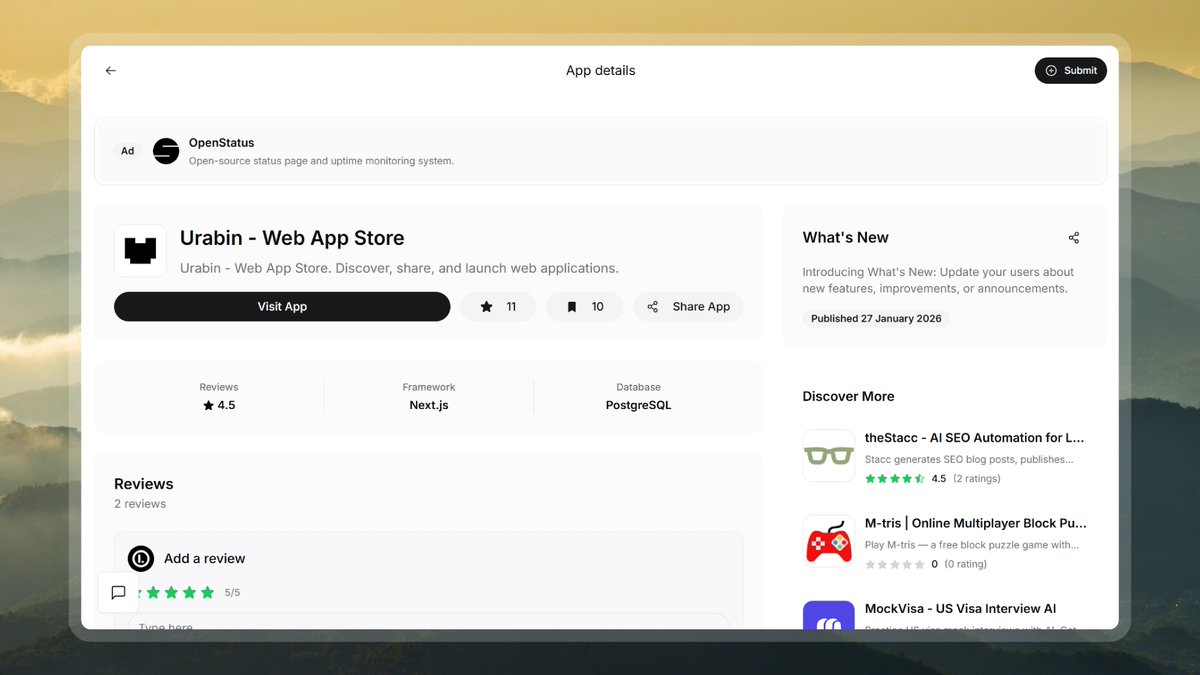
Task: Bookmark the app with 10 saves
Action: 585,307
